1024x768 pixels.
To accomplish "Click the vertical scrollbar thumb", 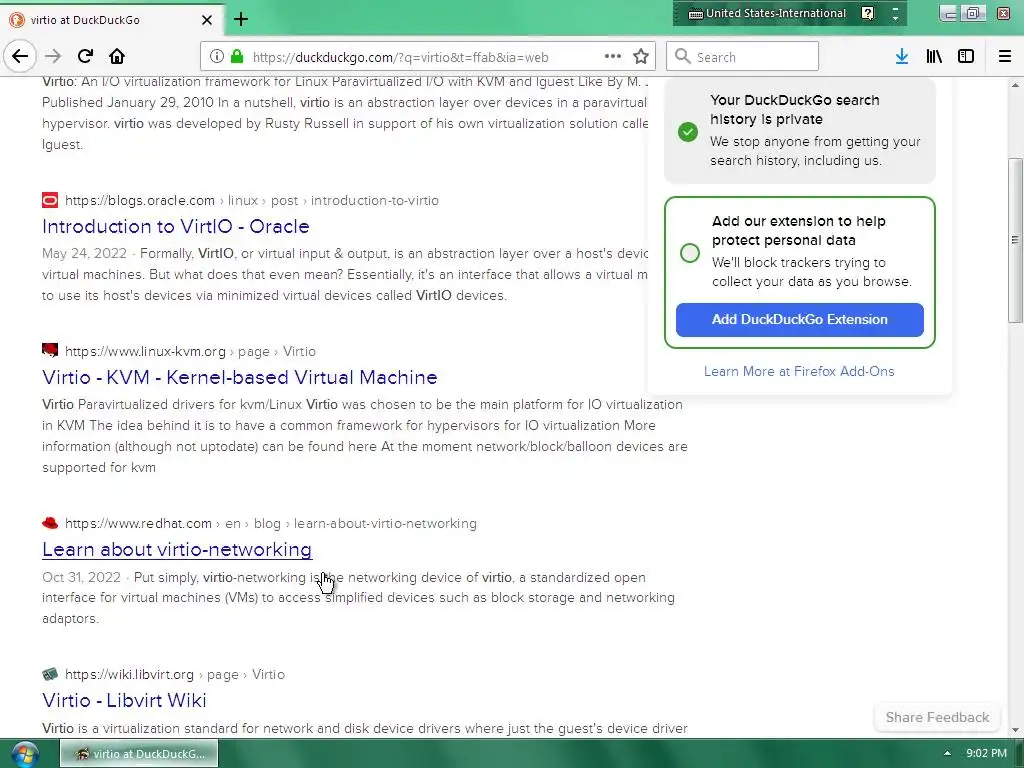I will point(1014,240).
